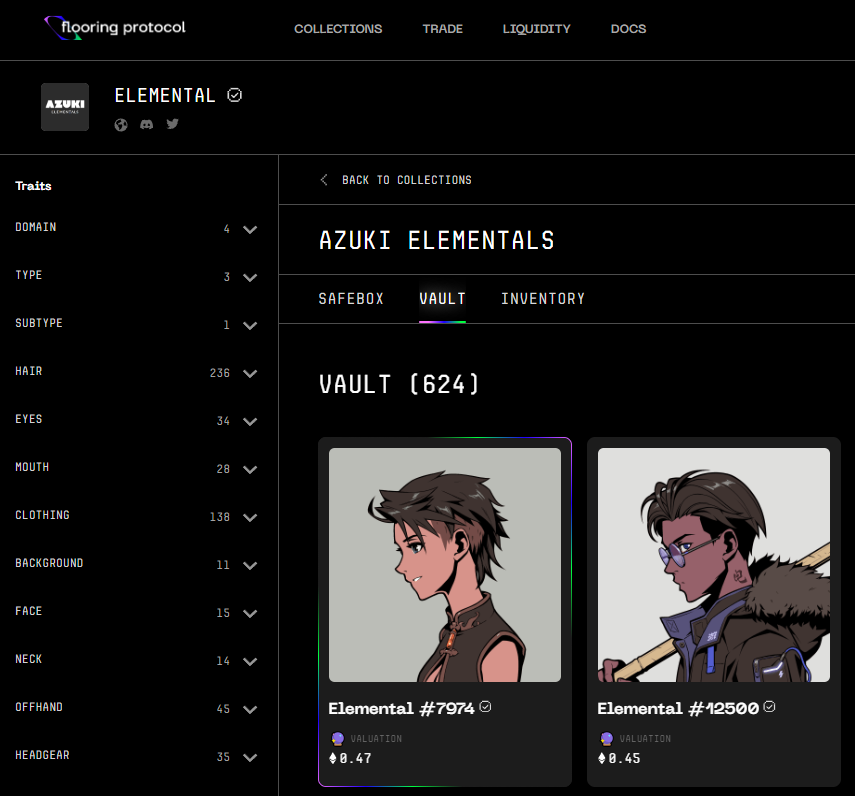Go BACK TO COLLECTIONS

point(407,180)
